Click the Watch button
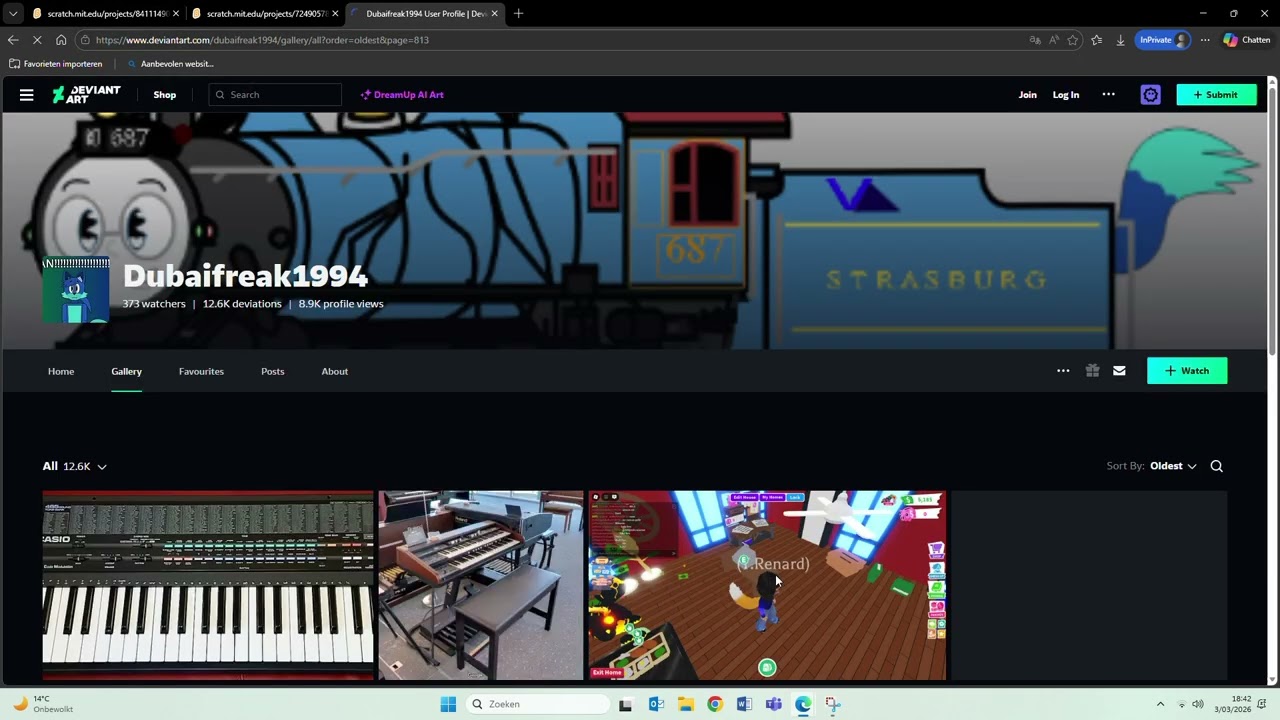 [x=1187, y=371]
